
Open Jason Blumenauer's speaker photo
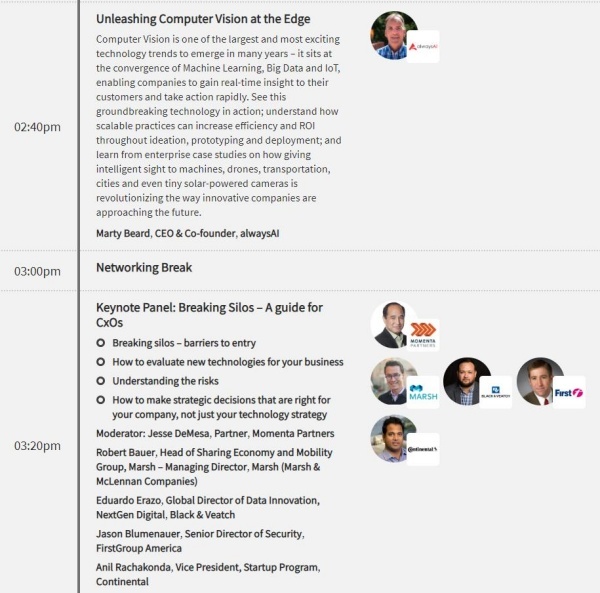(540, 381)
